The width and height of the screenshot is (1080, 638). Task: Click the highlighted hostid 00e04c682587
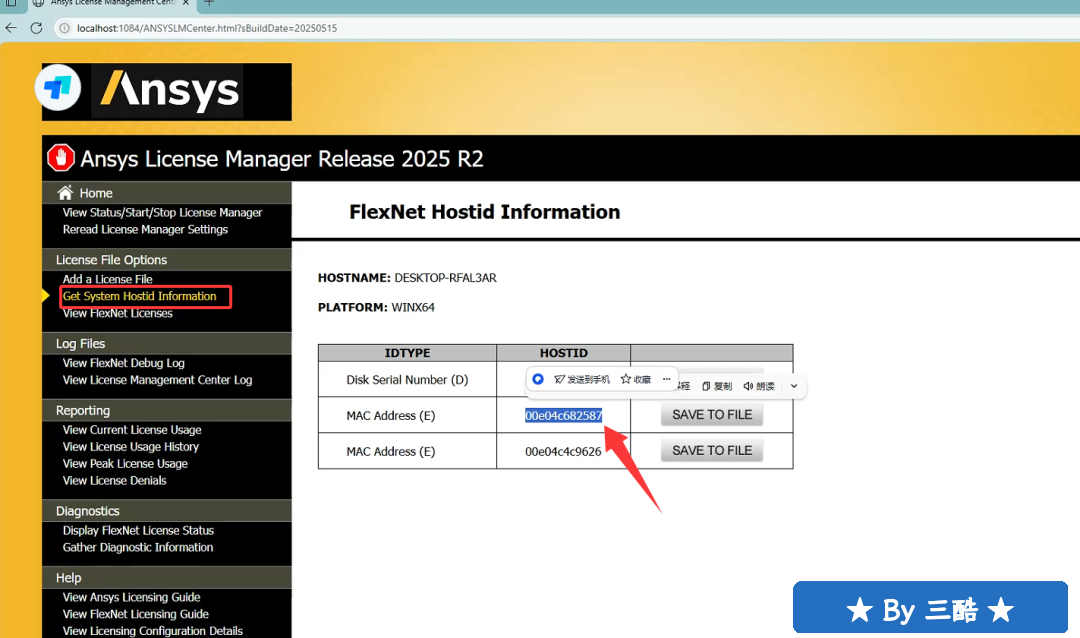(x=563, y=415)
